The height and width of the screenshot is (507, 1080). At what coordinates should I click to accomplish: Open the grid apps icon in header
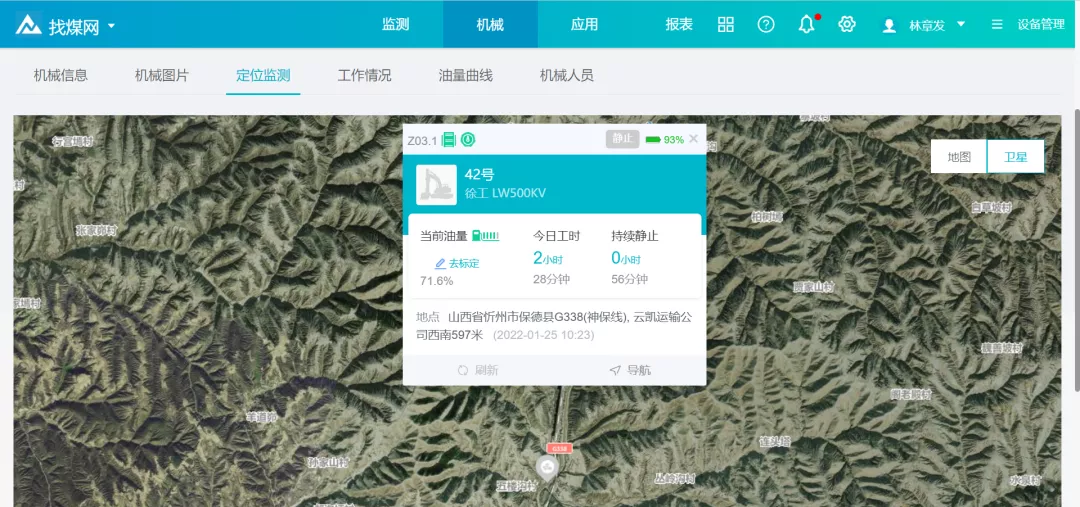pyautogui.click(x=726, y=24)
